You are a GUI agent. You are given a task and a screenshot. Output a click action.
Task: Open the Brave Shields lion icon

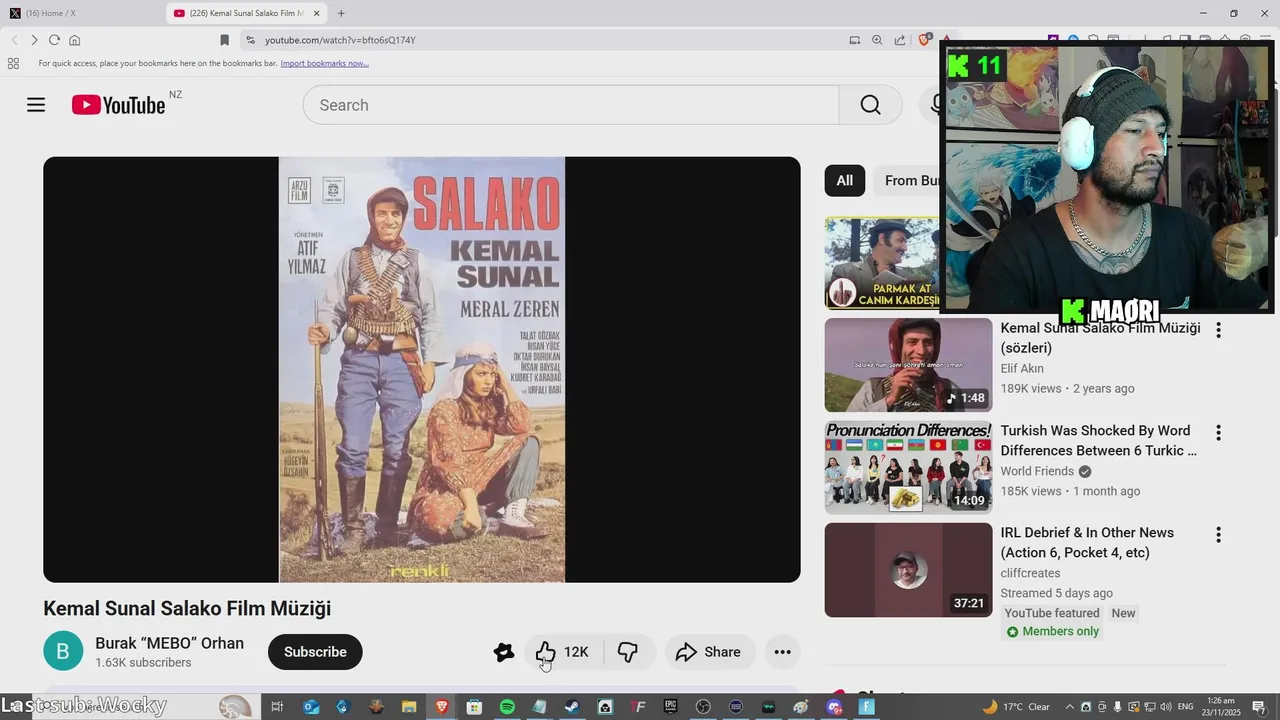click(925, 40)
